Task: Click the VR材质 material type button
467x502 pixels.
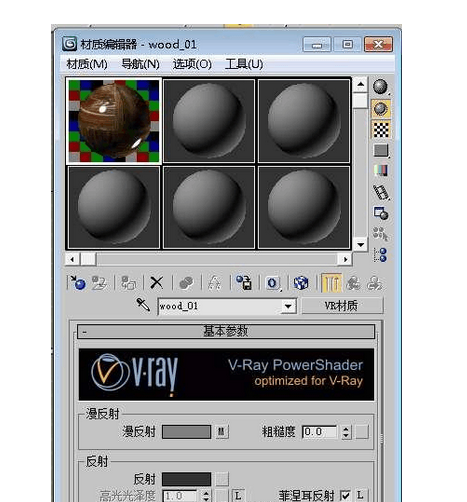Action: coord(342,306)
